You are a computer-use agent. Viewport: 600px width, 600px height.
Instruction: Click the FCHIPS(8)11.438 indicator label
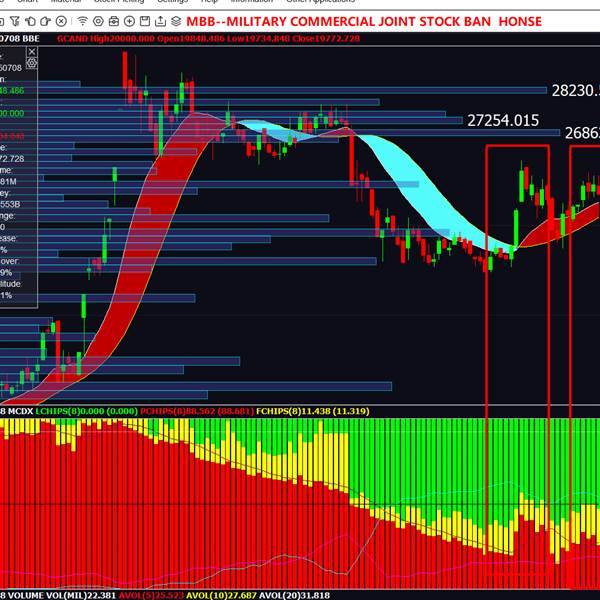313,411
